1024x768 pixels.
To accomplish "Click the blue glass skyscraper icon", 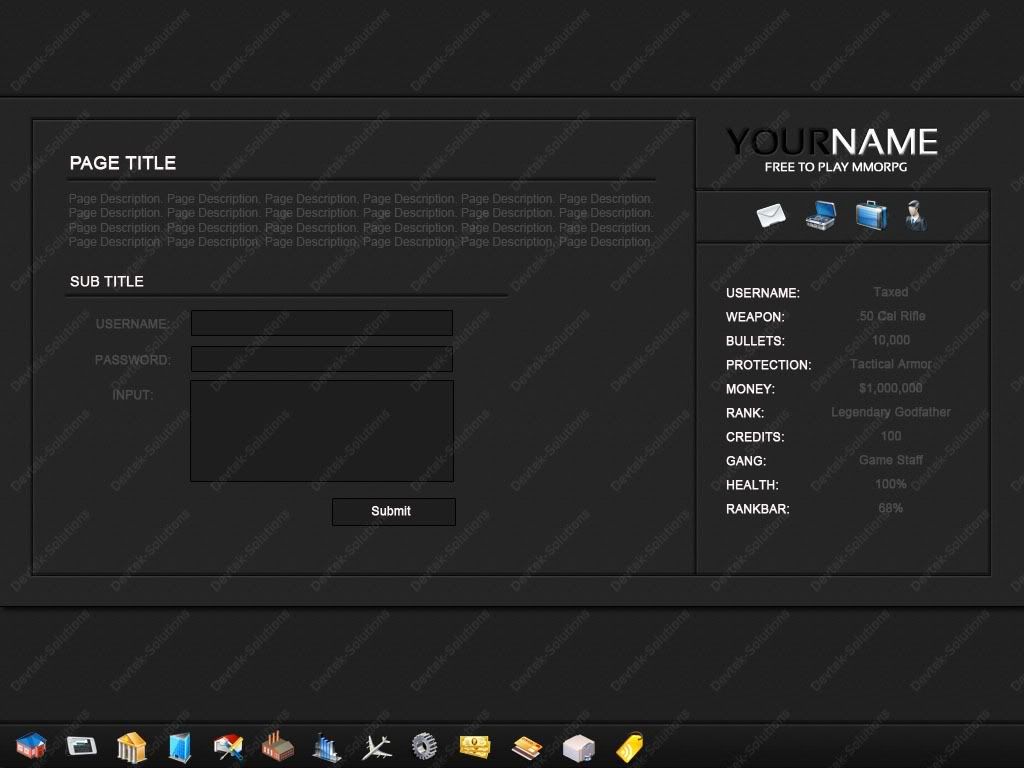I will pos(180,746).
